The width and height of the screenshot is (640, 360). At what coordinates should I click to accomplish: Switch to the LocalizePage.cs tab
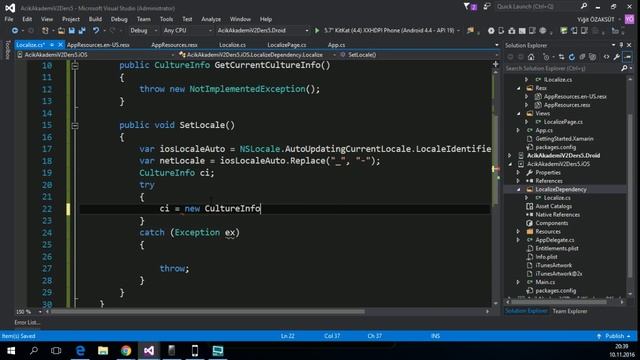pyautogui.click(x=287, y=45)
